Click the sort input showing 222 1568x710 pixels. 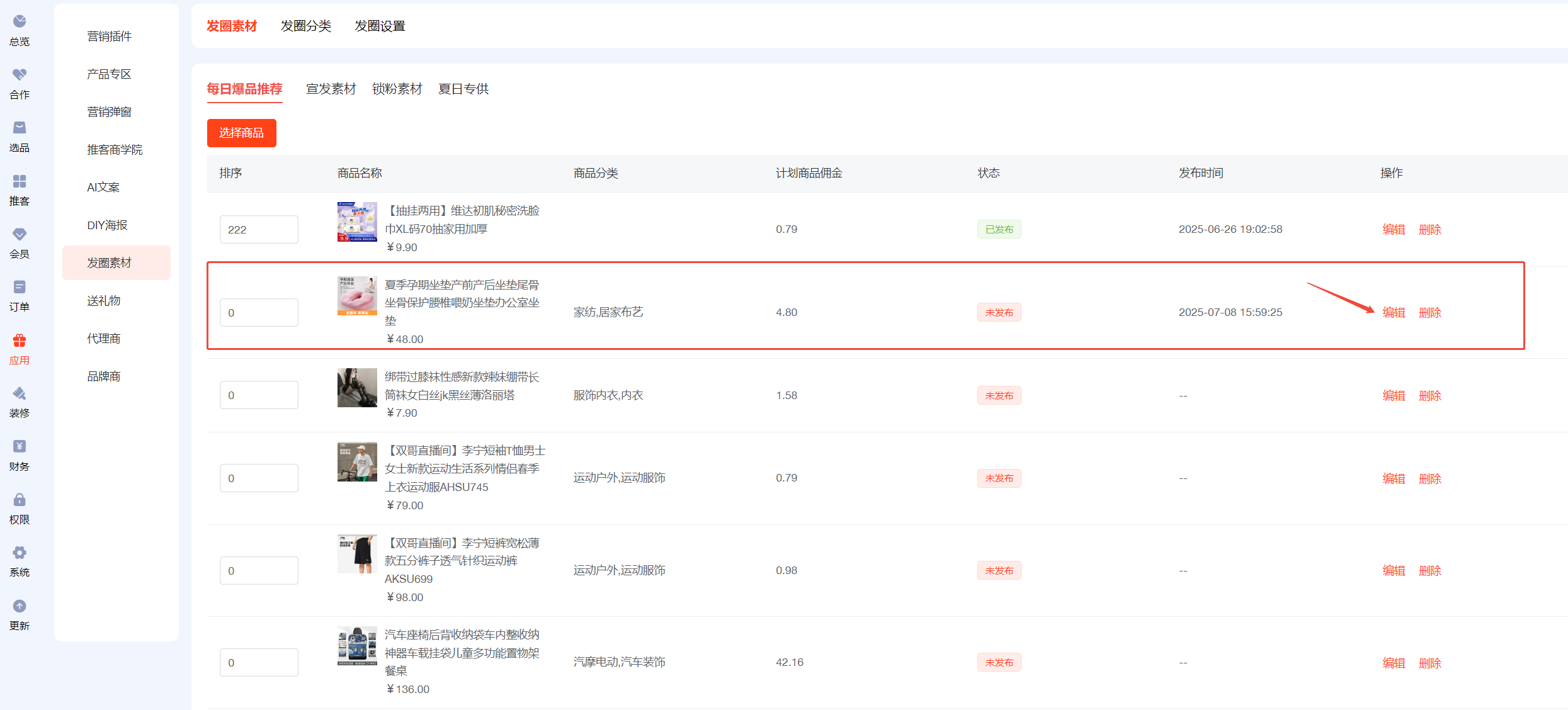tap(259, 230)
